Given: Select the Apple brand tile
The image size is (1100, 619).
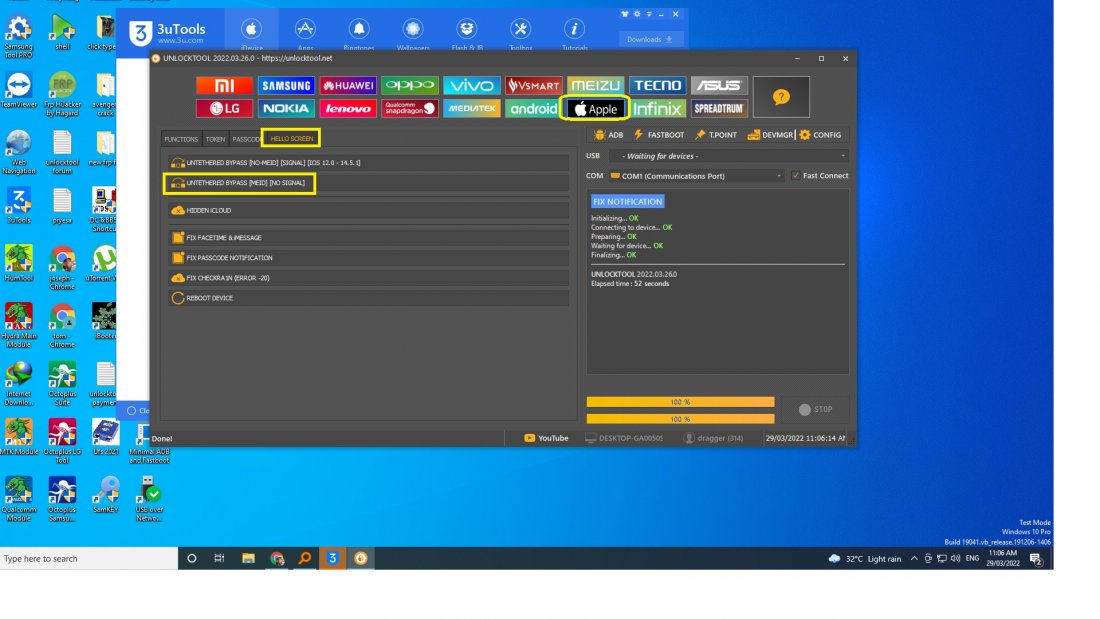Looking at the screenshot, I should [595, 109].
